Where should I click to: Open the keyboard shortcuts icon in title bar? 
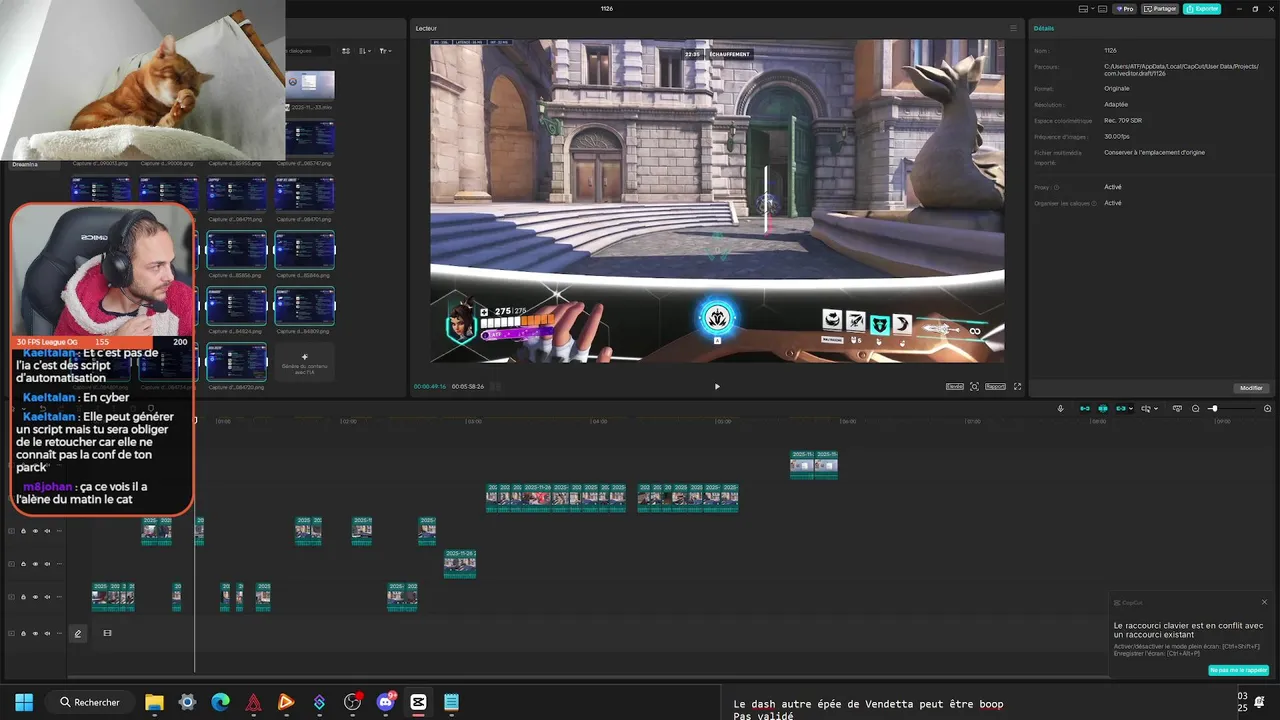tap(1102, 9)
